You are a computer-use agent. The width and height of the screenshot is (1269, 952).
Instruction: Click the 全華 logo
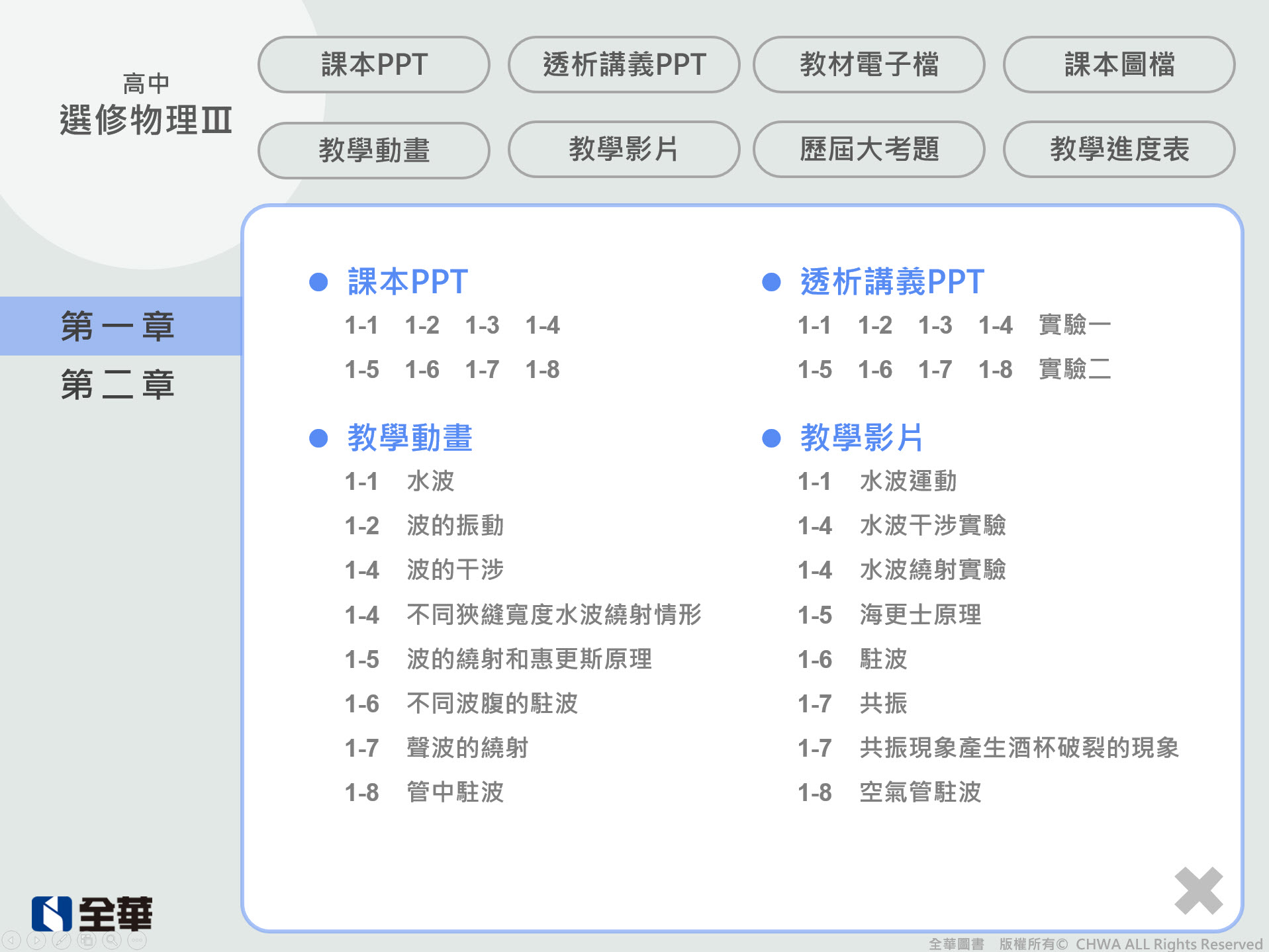click(x=92, y=914)
